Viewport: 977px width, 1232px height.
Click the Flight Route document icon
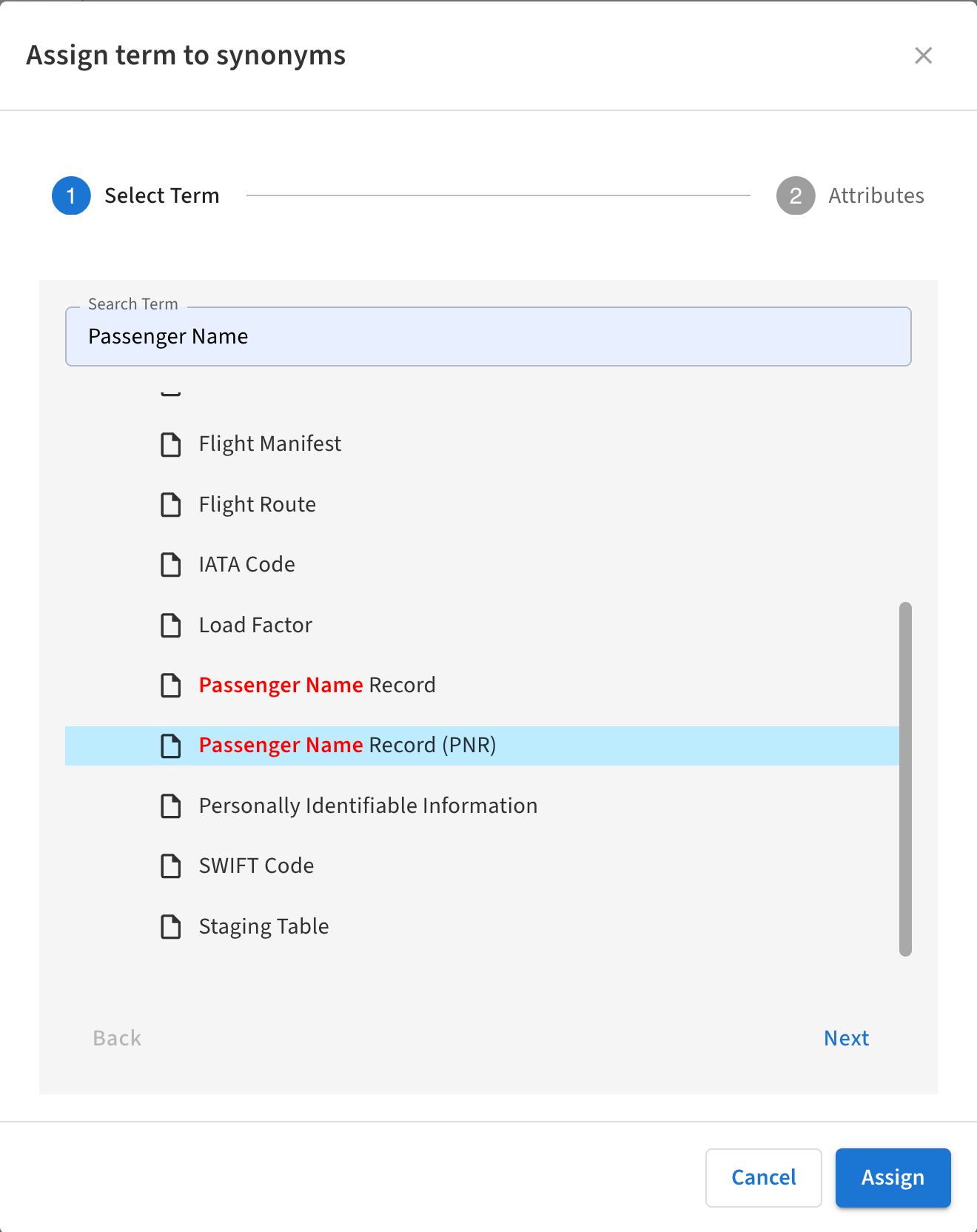171,505
